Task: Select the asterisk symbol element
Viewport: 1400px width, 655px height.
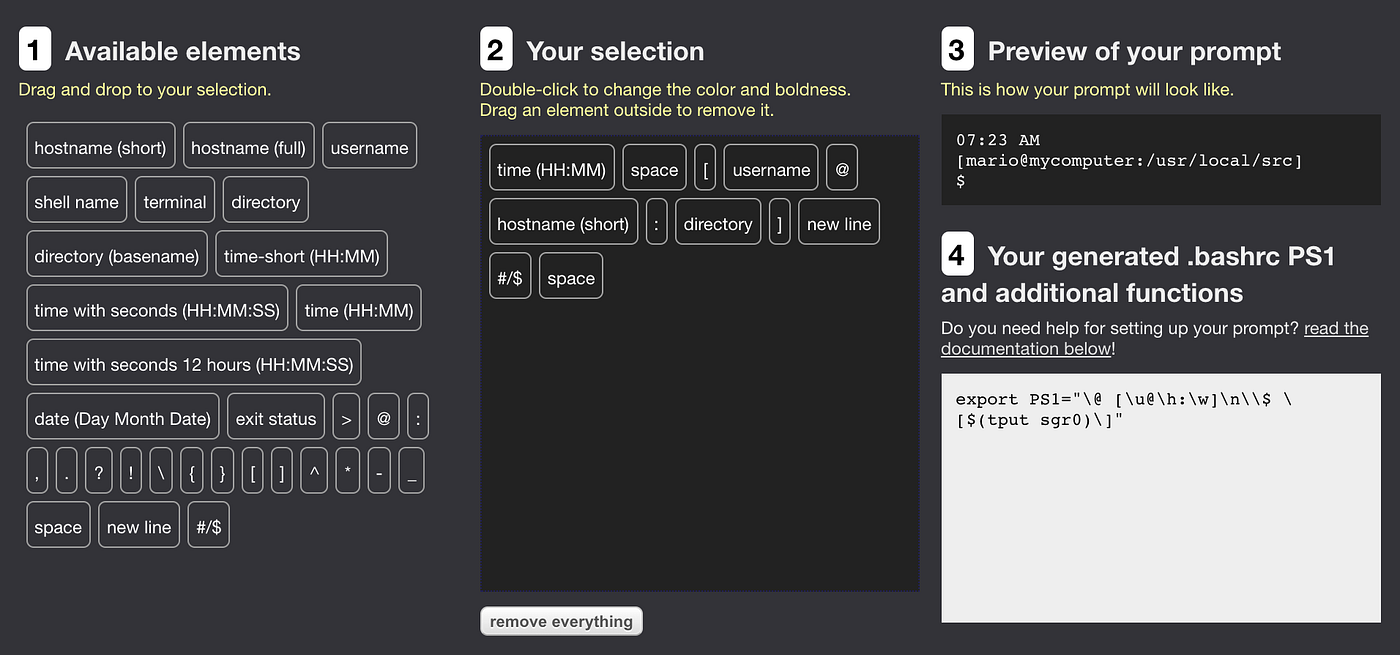Action: [x=347, y=470]
